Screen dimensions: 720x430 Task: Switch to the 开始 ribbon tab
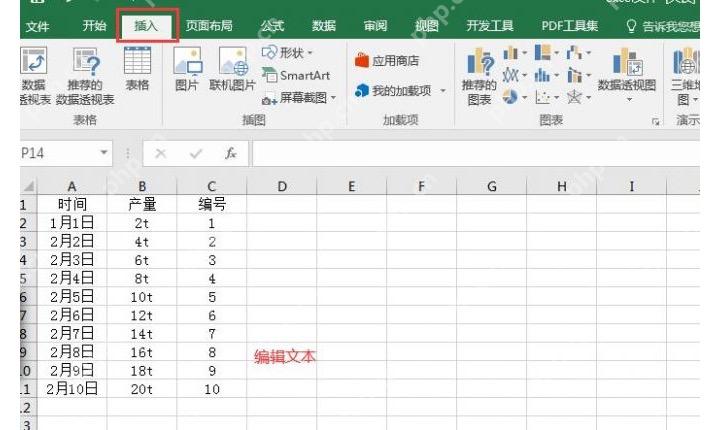(x=94, y=25)
